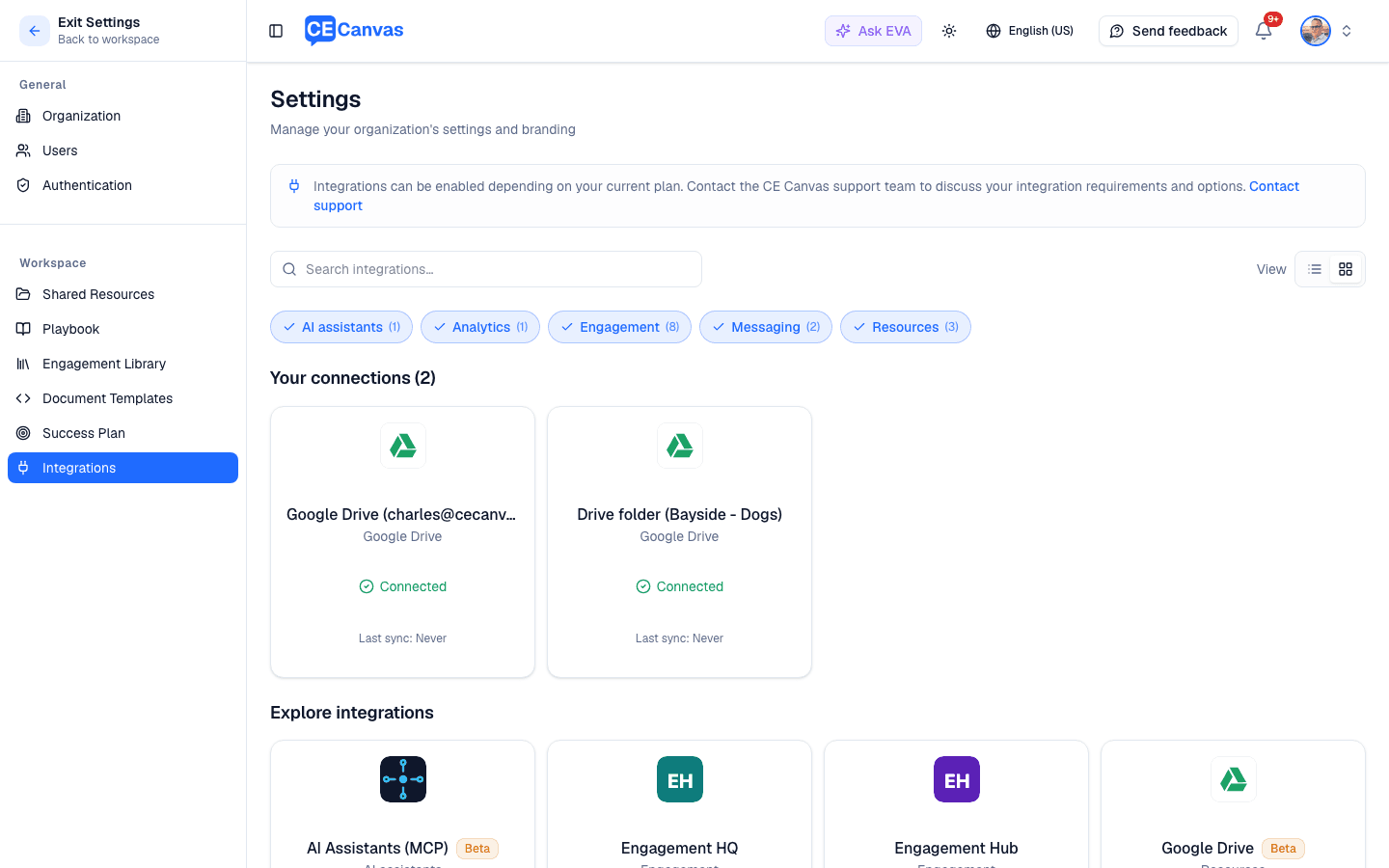This screenshot has height=868, width=1389.
Task: Click Exit Settings back to workspace
Action: pos(108,31)
